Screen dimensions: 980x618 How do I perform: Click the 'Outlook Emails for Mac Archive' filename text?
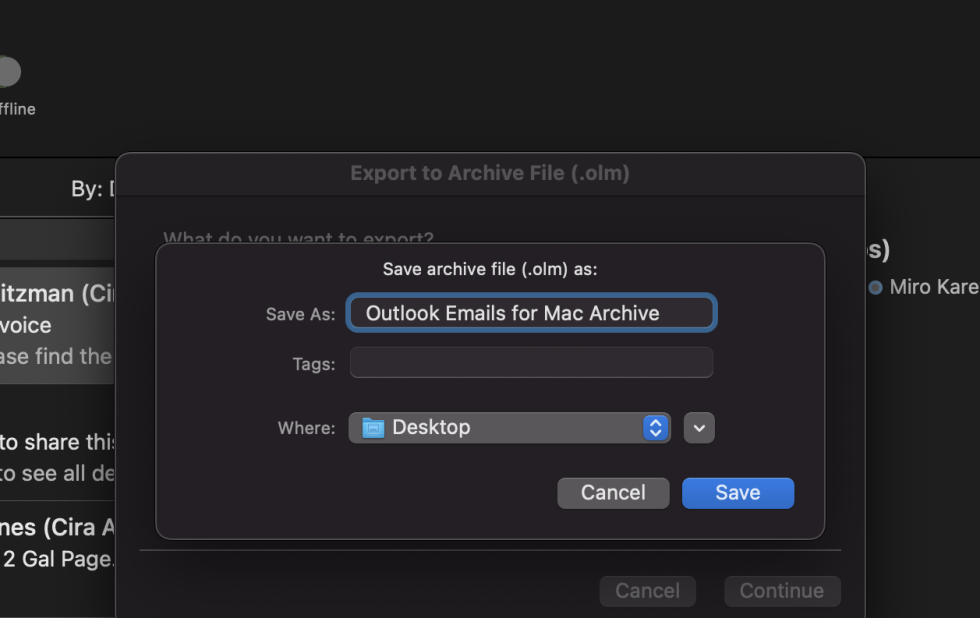pos(531,312)
